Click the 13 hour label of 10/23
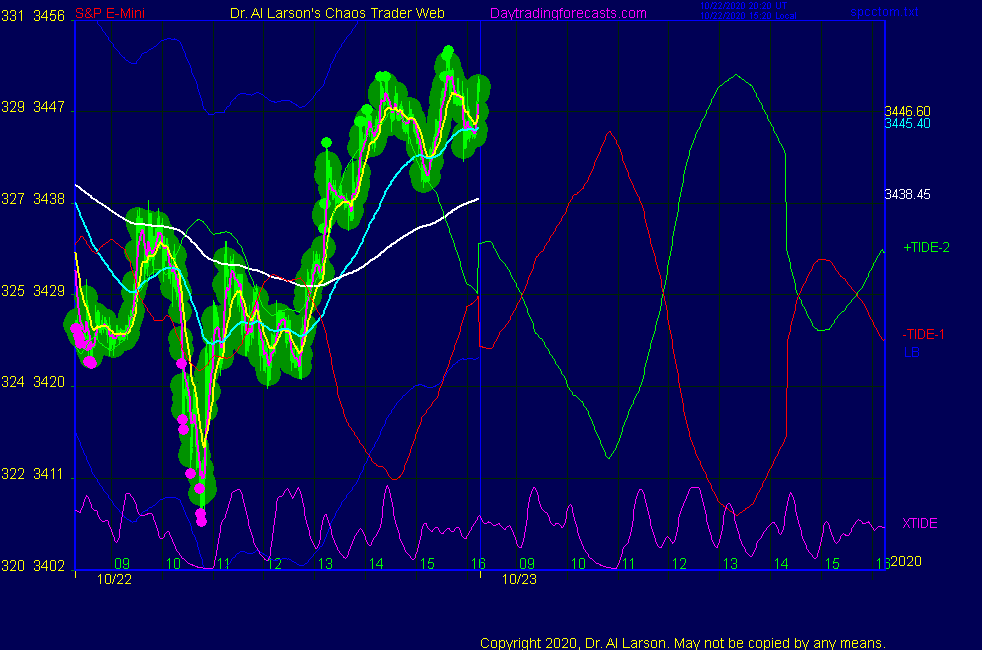The image size is (982, 650). click(x=730, y=564)
